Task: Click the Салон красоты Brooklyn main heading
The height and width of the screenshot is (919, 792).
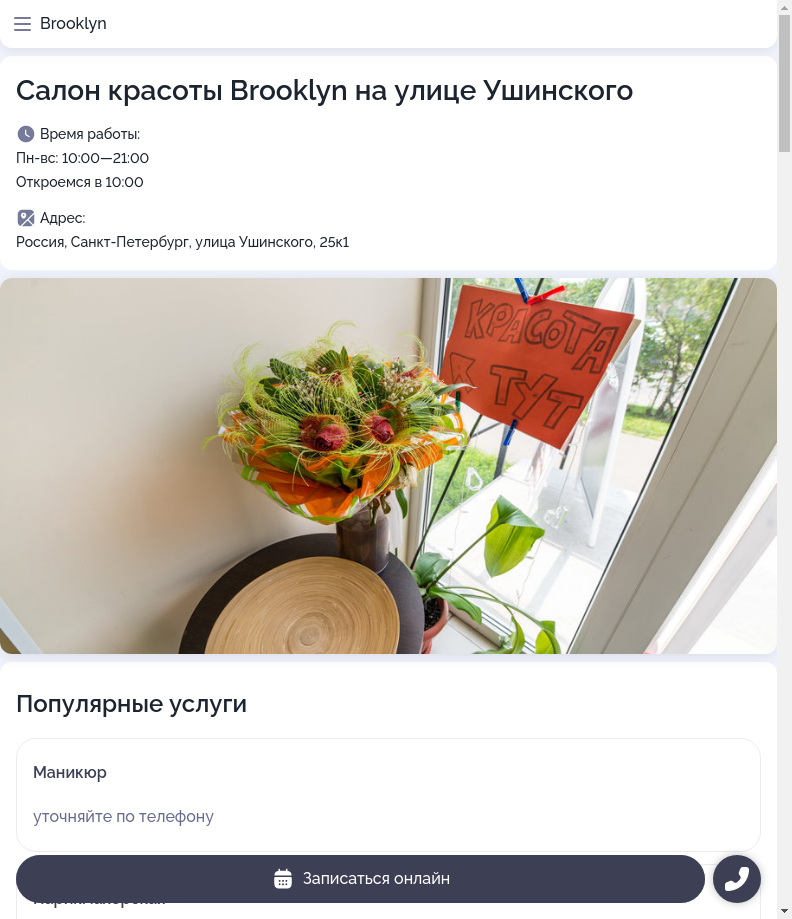Action: 324,91
